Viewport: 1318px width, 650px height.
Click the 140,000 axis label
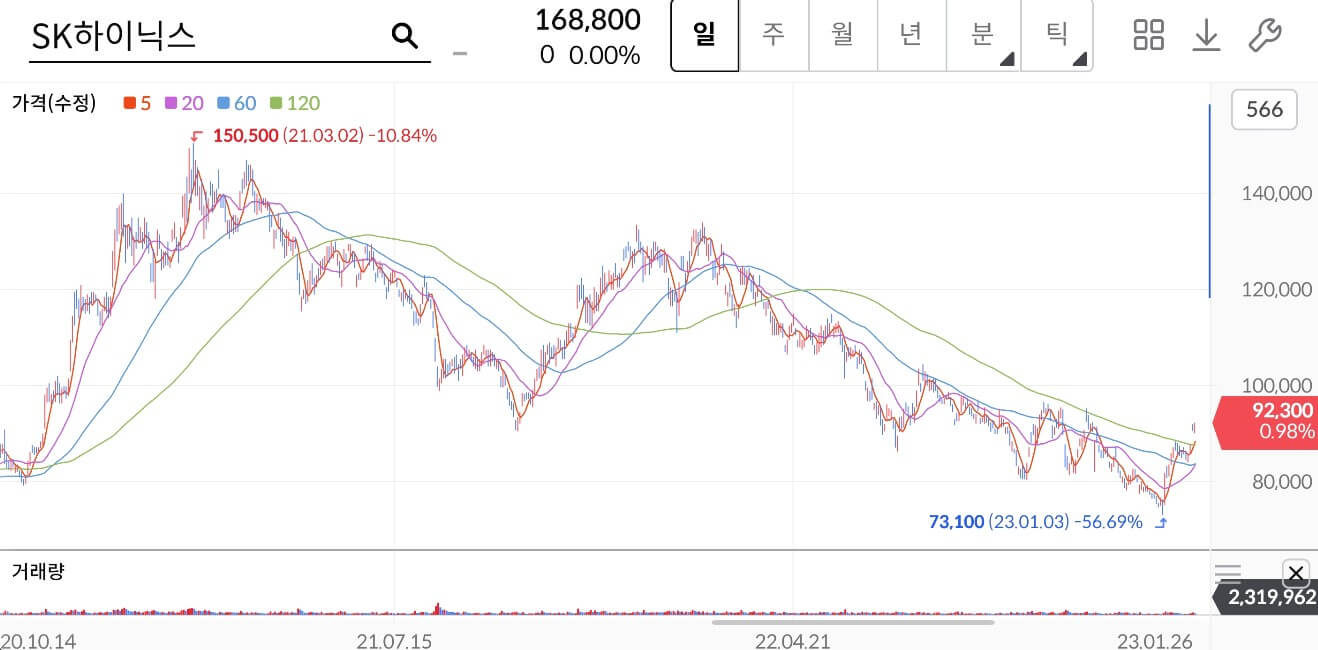click(1276, 194)
